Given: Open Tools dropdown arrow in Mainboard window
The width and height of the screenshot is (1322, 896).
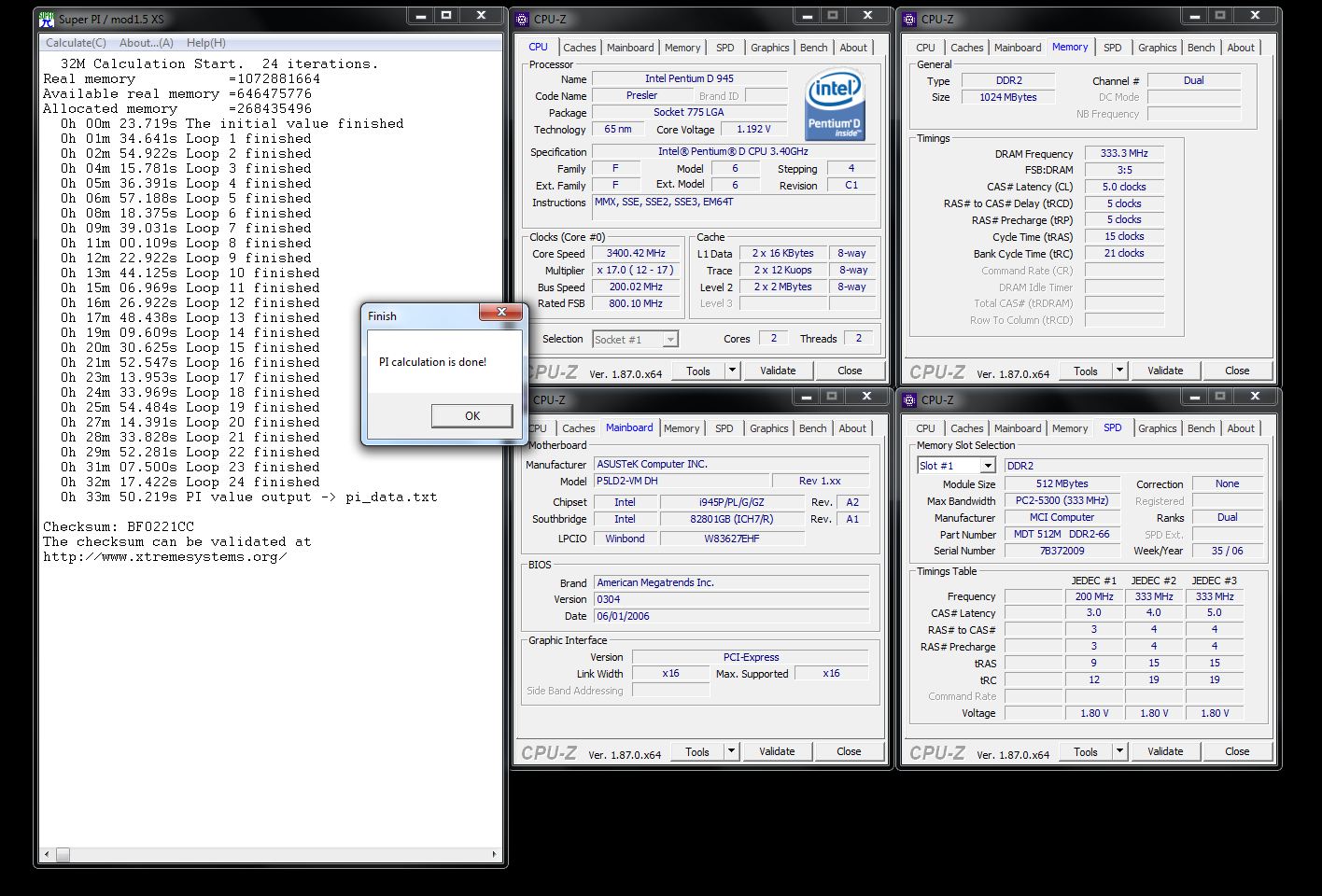Looking at the screenshot, I should (x=732, y=751).
